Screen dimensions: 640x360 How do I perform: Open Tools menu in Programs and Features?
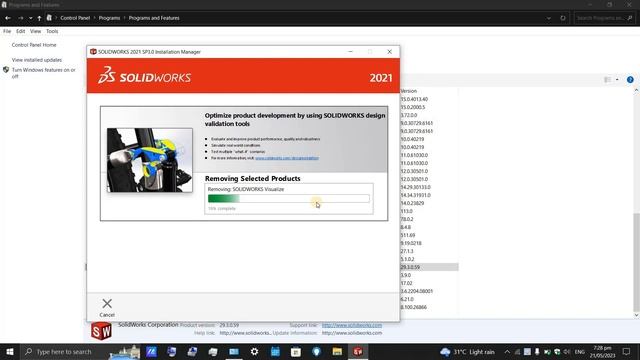(x=52, y=31)
